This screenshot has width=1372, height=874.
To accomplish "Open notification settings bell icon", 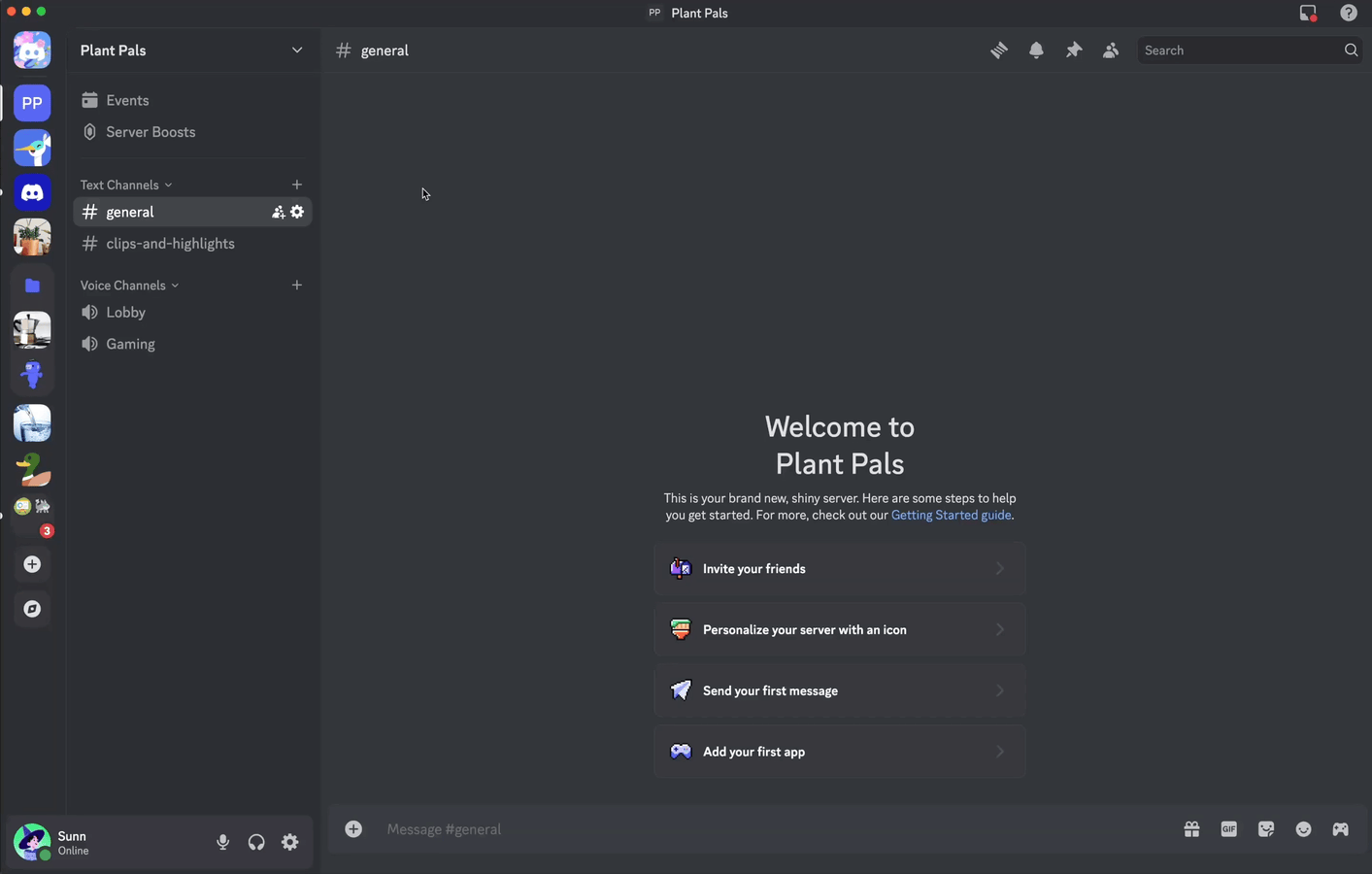I will (1036, 50).
